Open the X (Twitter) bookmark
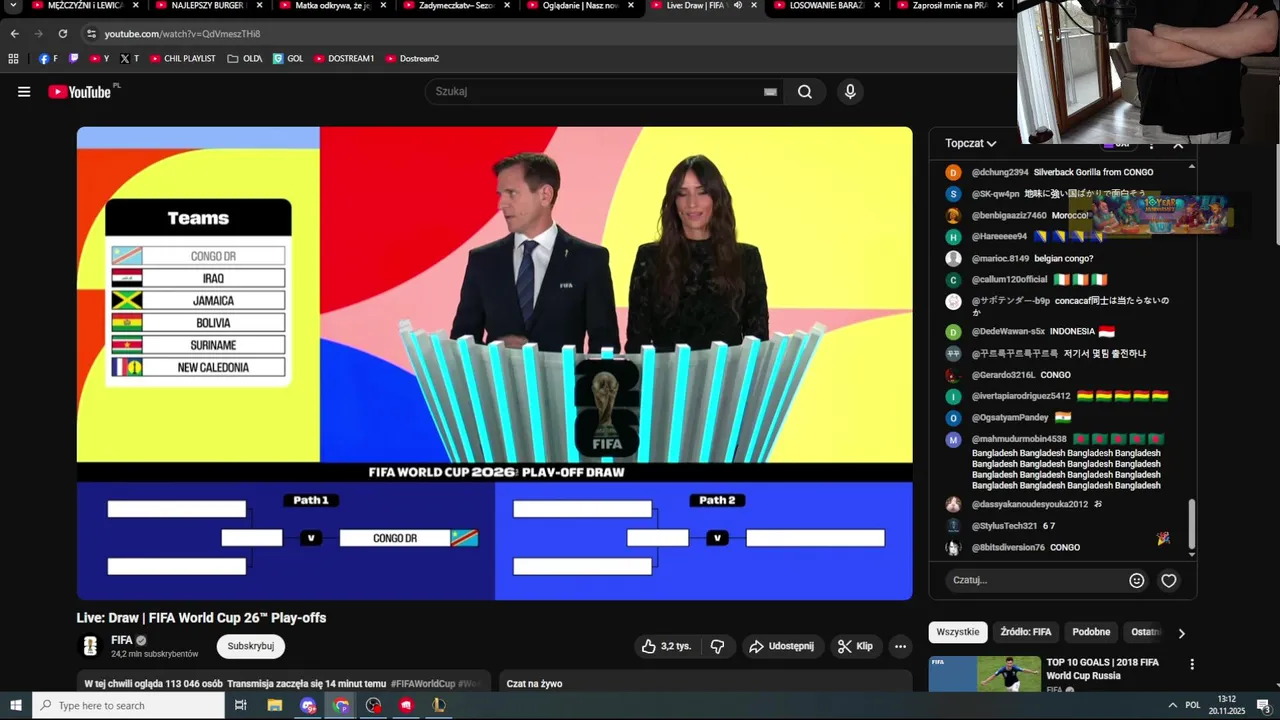The height and width of the screenshot is (720, 1280). coord(129,58)
